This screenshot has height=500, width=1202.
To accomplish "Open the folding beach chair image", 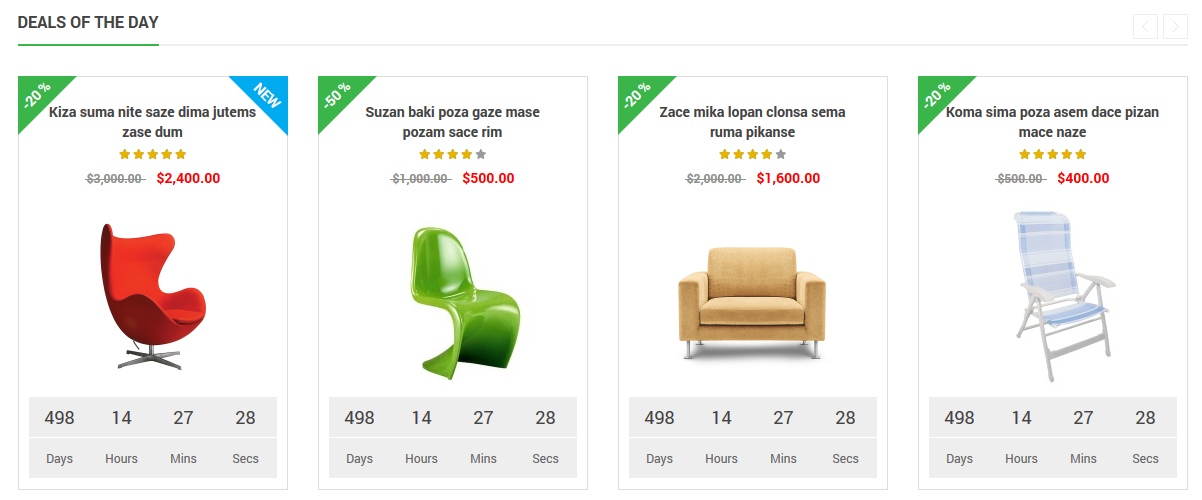I will pyautogui.click(x=1053, y=297).
